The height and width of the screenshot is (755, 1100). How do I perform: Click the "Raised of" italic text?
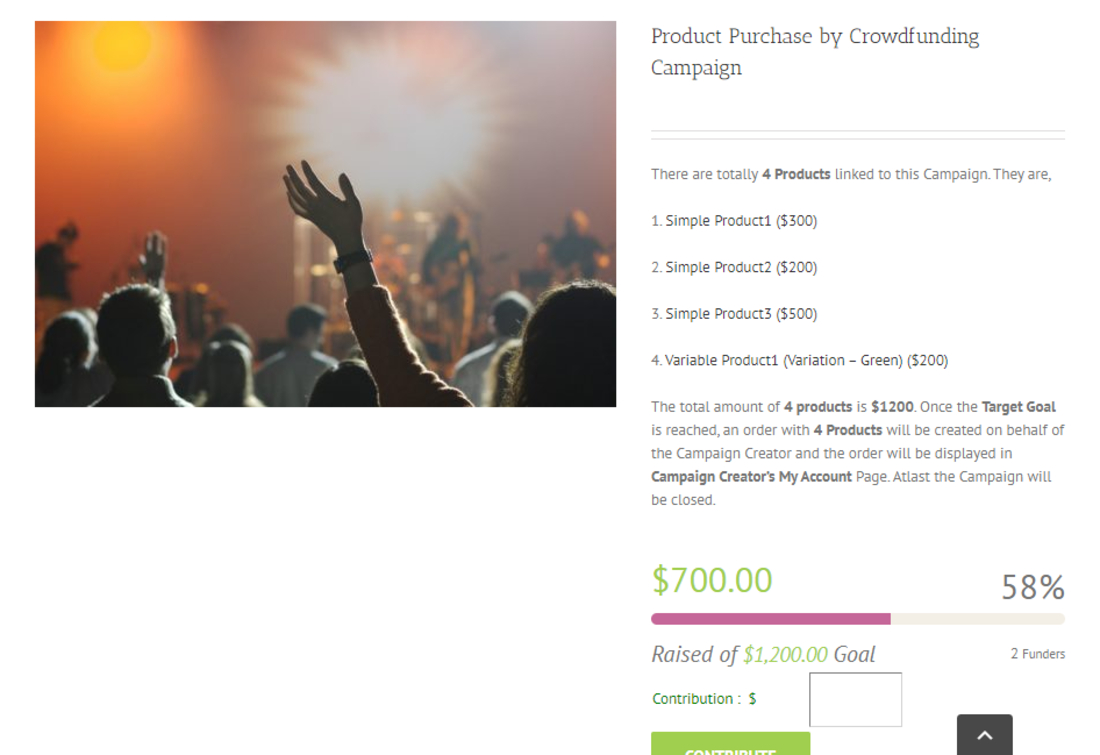pyautogui.click(x=694, y=654)
